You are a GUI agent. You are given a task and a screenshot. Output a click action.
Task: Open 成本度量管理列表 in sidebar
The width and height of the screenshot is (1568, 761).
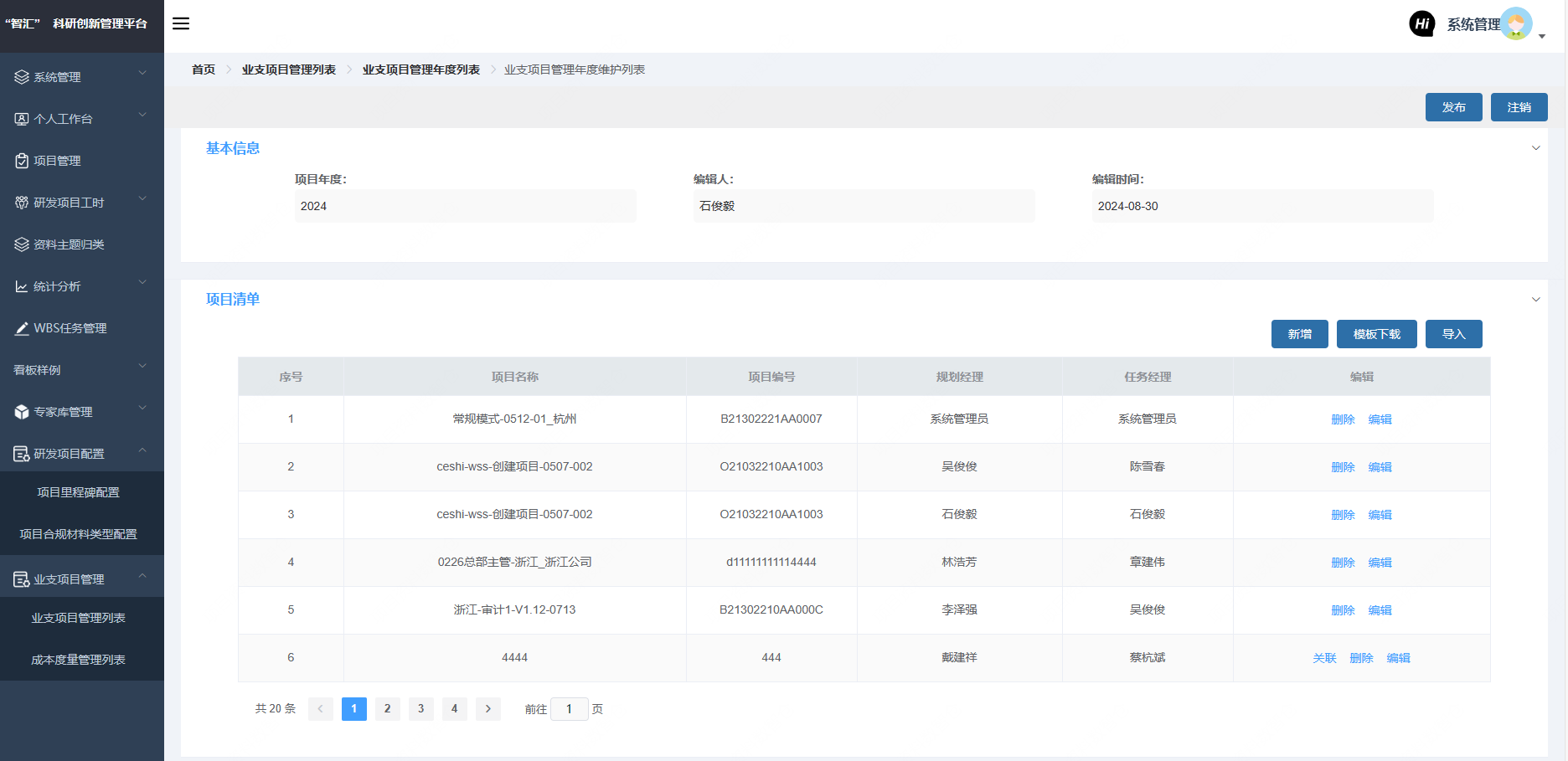point(78,660)
